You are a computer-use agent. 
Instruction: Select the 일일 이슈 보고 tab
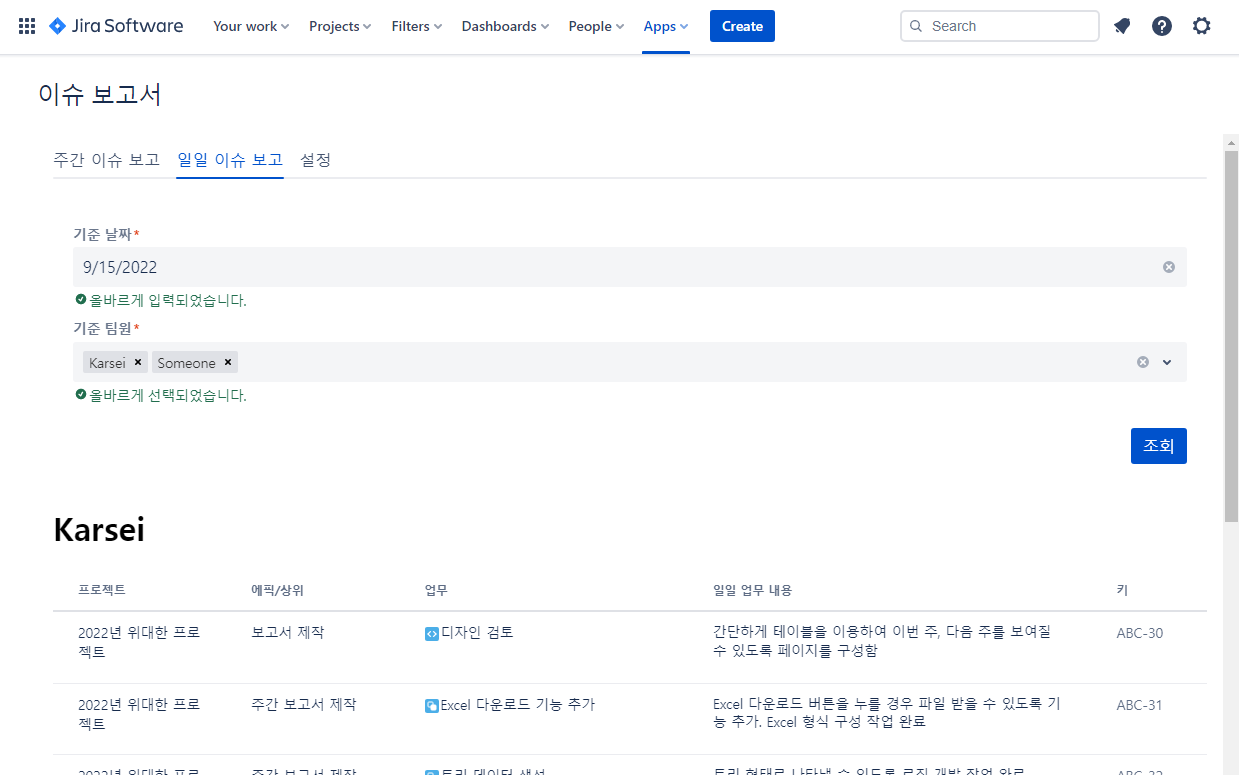click(230, 160)
